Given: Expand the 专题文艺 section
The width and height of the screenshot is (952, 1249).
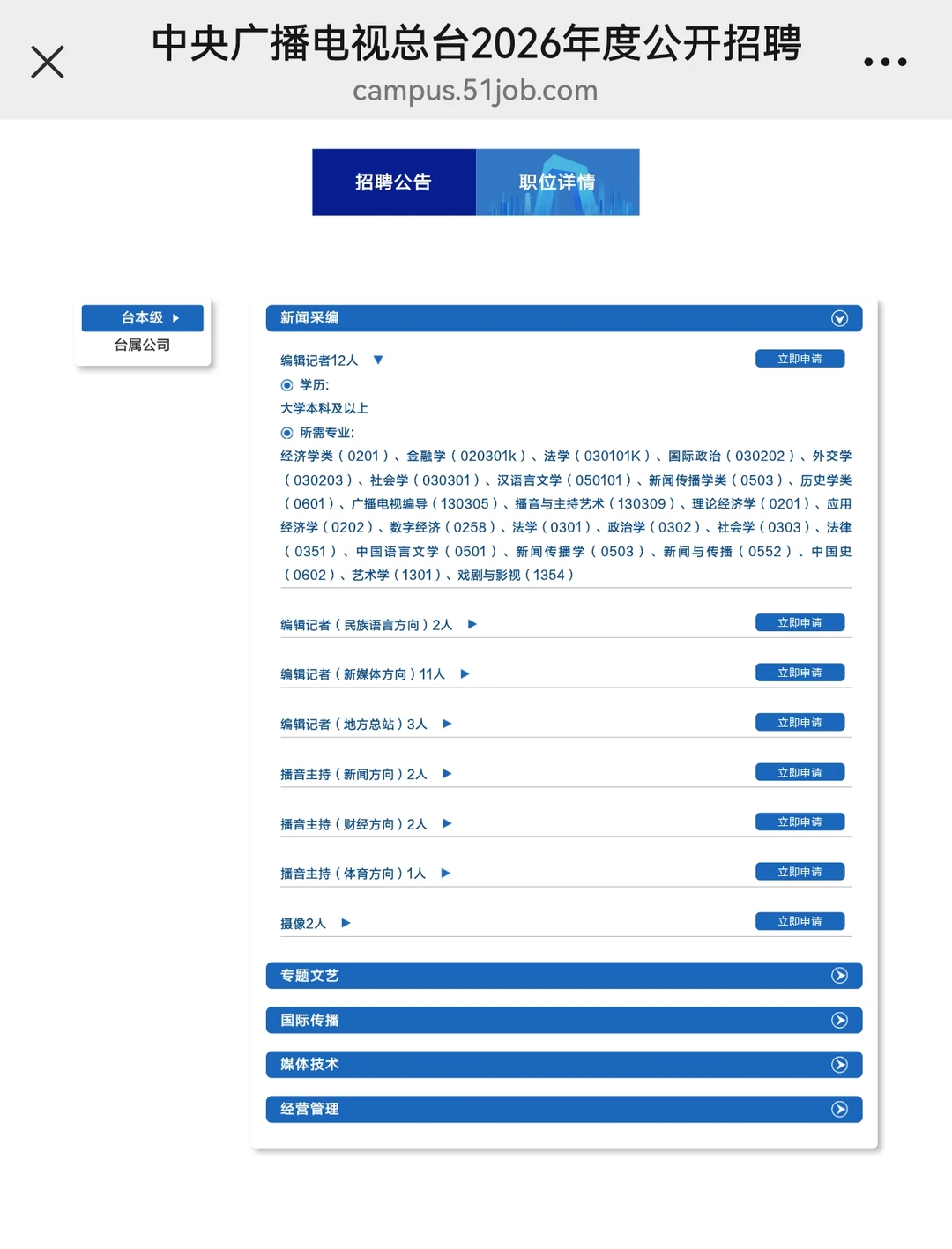Looking at the screenshot, I should tap(564, 976).
